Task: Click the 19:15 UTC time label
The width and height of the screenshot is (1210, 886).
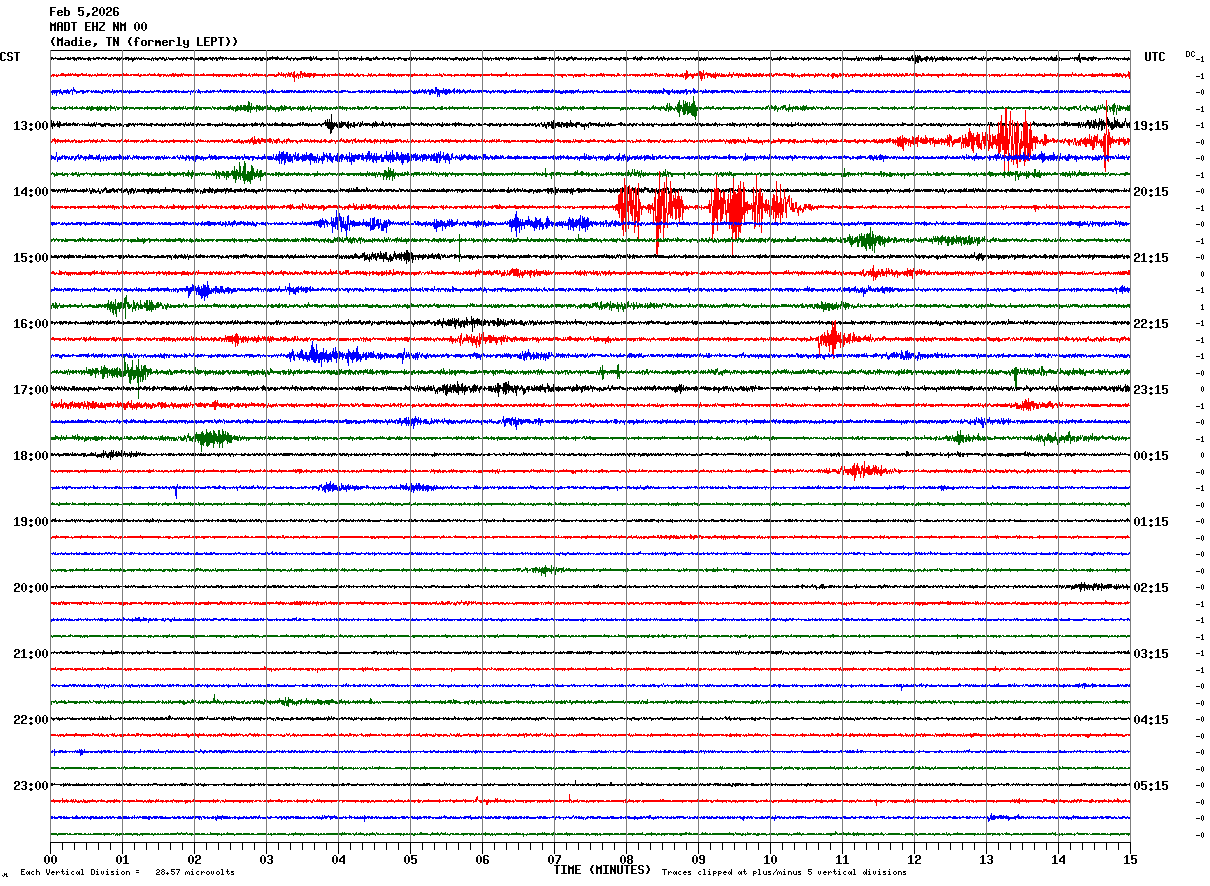Action: [x=1151, y=126]
